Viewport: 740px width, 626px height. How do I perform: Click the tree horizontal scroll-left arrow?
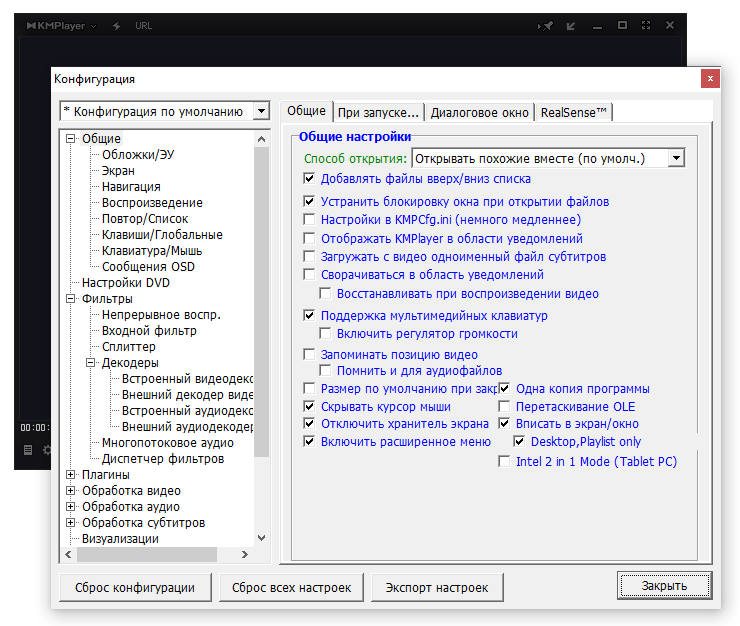[68, 555]
